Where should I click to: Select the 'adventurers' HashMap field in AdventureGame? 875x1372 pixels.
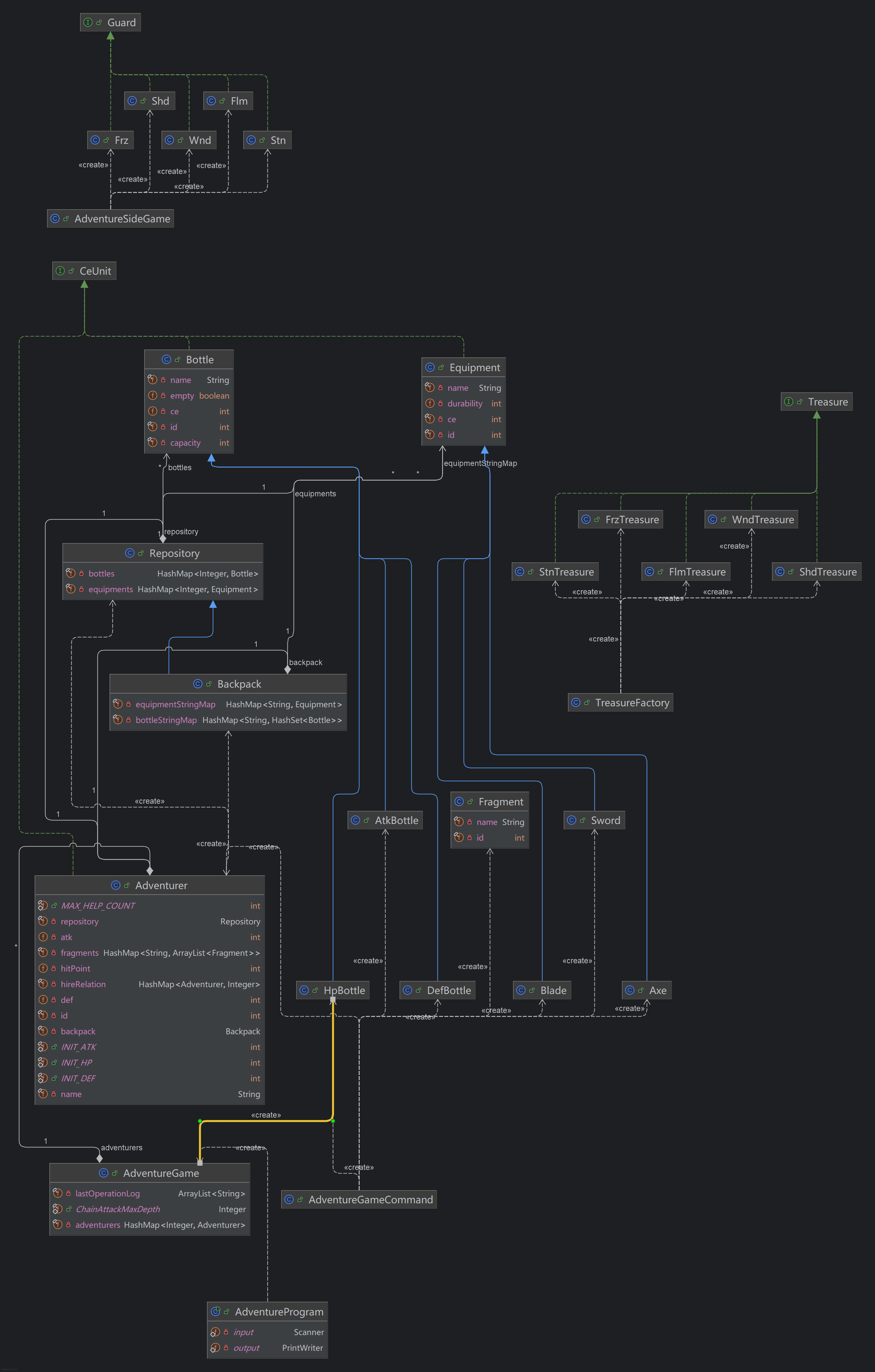click(x=149, y=1225)
